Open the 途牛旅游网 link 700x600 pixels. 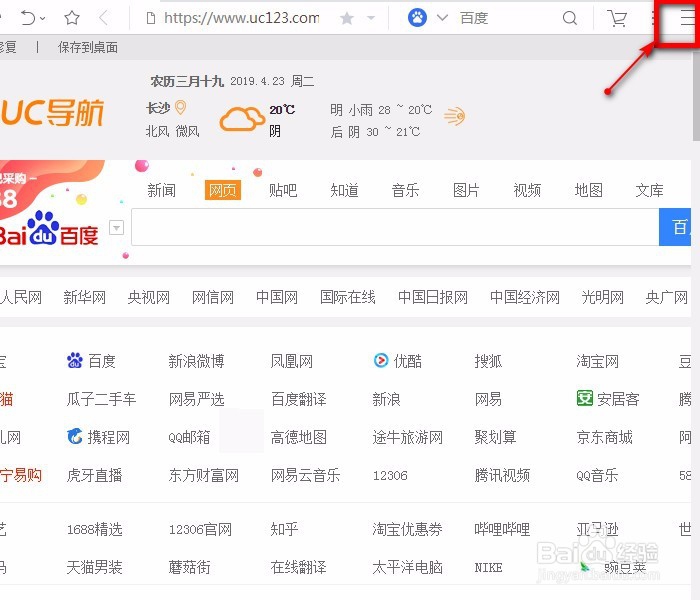[408, 438]
